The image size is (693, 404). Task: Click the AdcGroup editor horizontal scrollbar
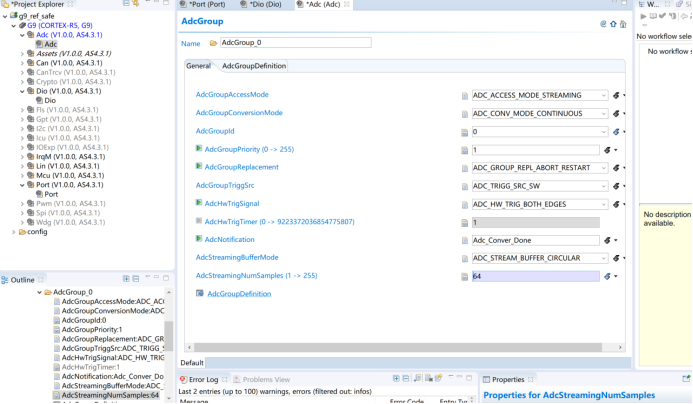398,347
